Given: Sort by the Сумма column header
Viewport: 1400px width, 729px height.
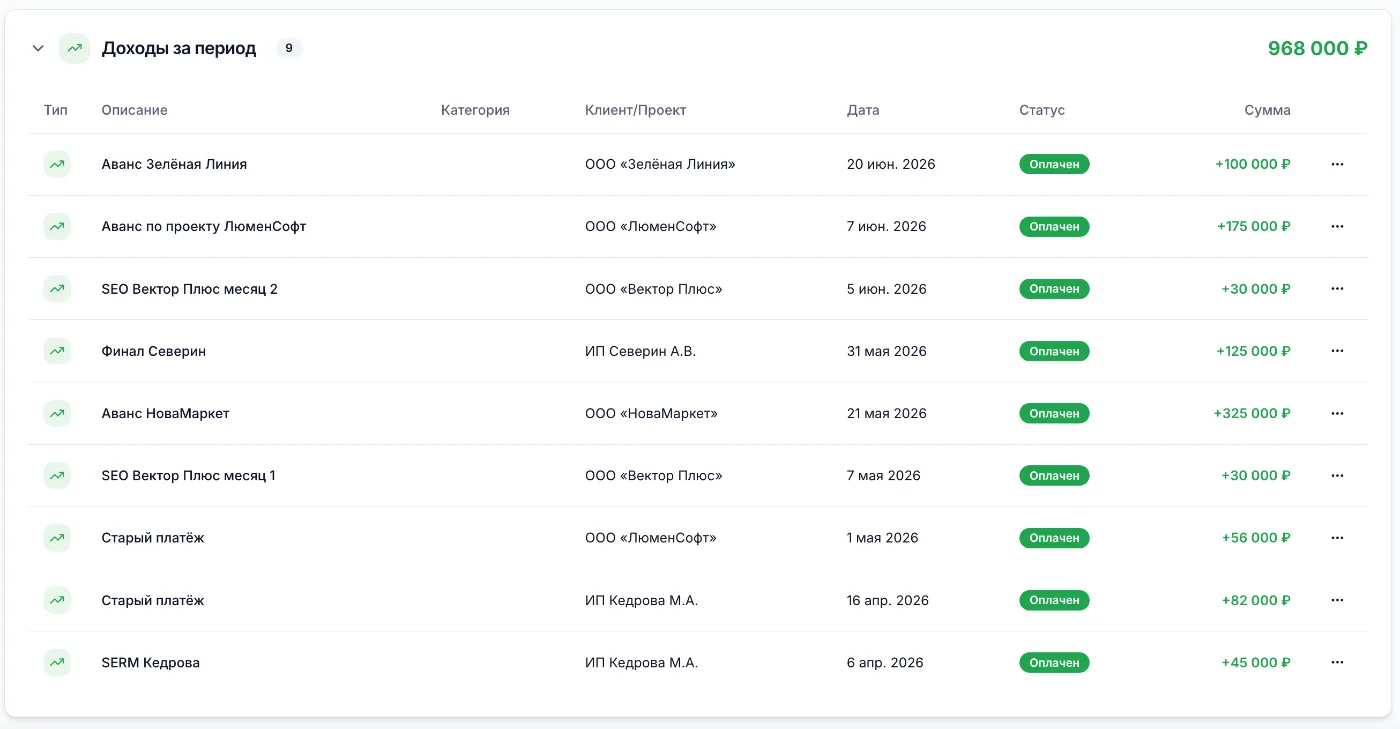Looking at the screenshot, I should click(x=1267, y=110).
